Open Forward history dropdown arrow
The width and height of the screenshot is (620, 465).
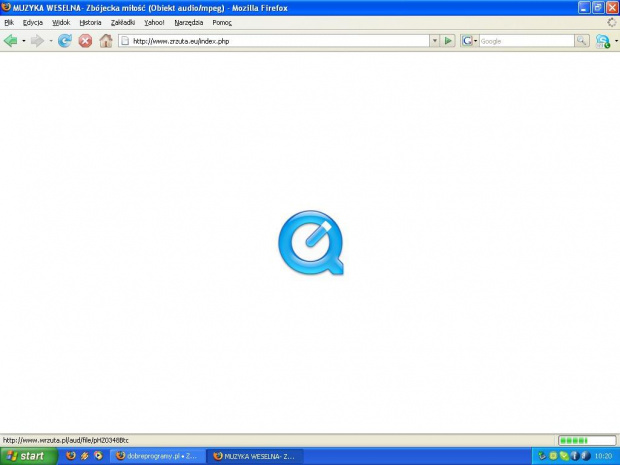[51, 41]
